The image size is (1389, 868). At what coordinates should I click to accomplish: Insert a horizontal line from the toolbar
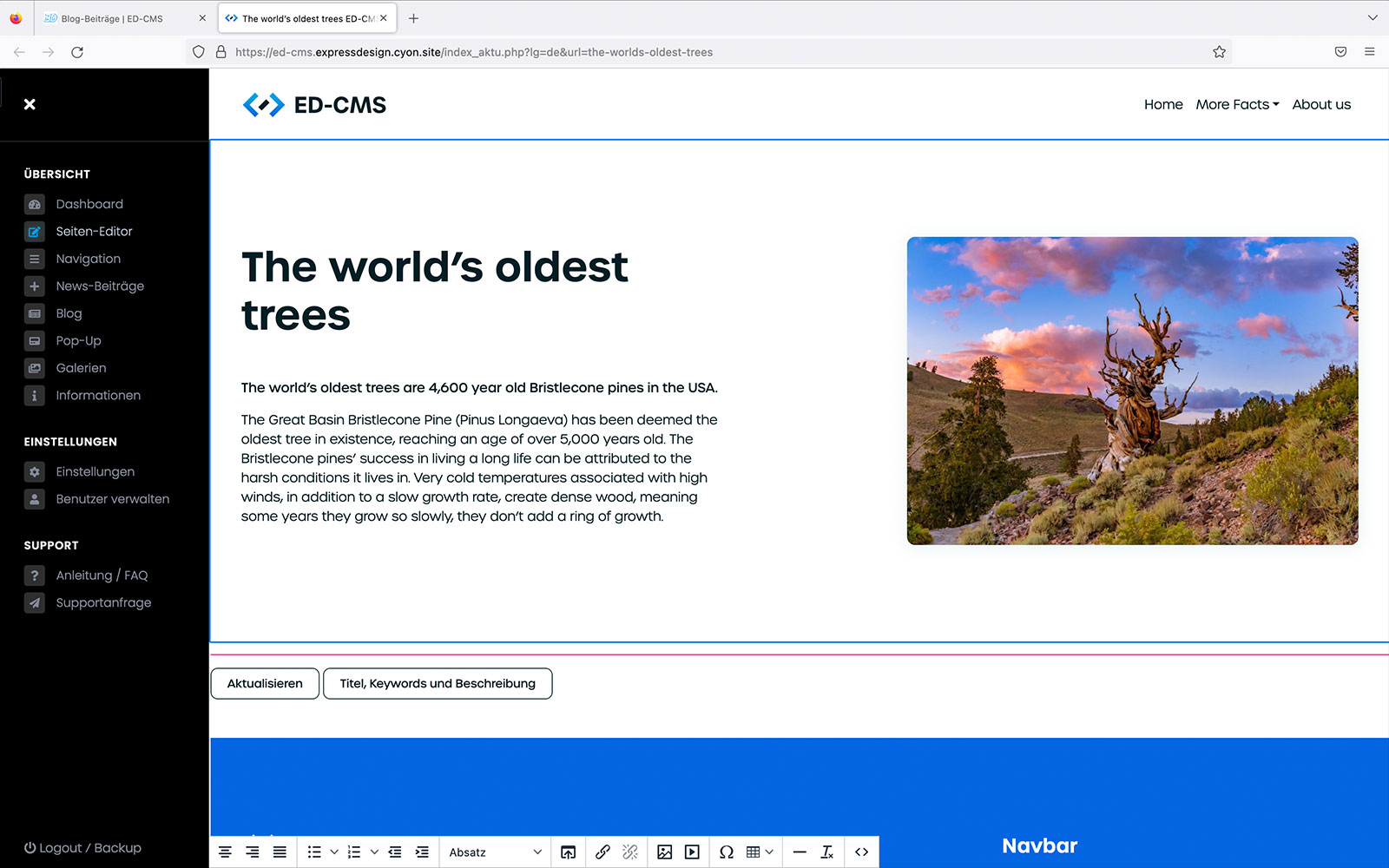click(800, 852)
